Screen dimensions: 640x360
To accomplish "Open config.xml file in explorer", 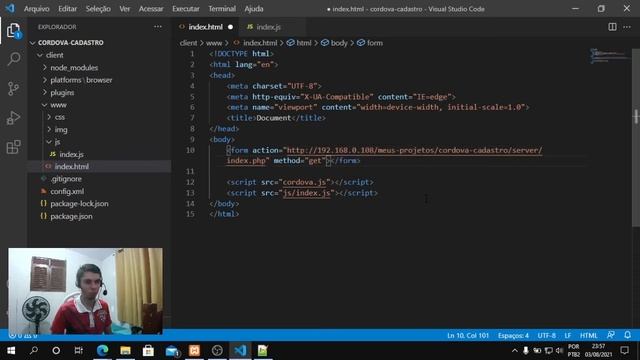I will (67, 191).
